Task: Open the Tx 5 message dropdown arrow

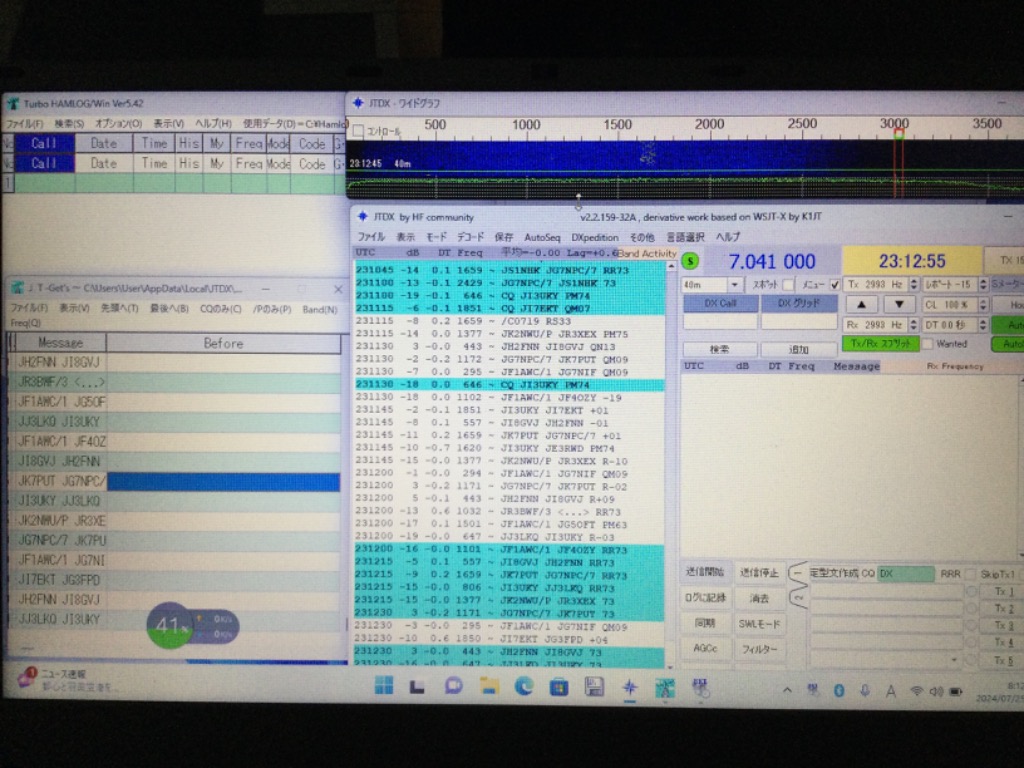Action: coord(954,660)
